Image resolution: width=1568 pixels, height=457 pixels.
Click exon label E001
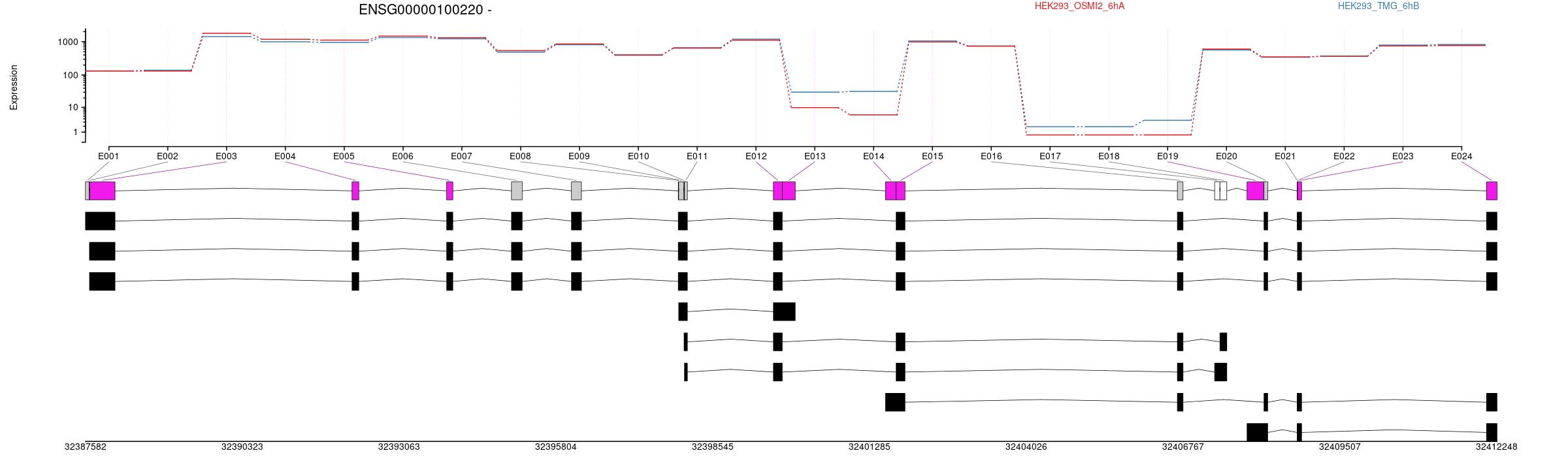coord(108,156)
